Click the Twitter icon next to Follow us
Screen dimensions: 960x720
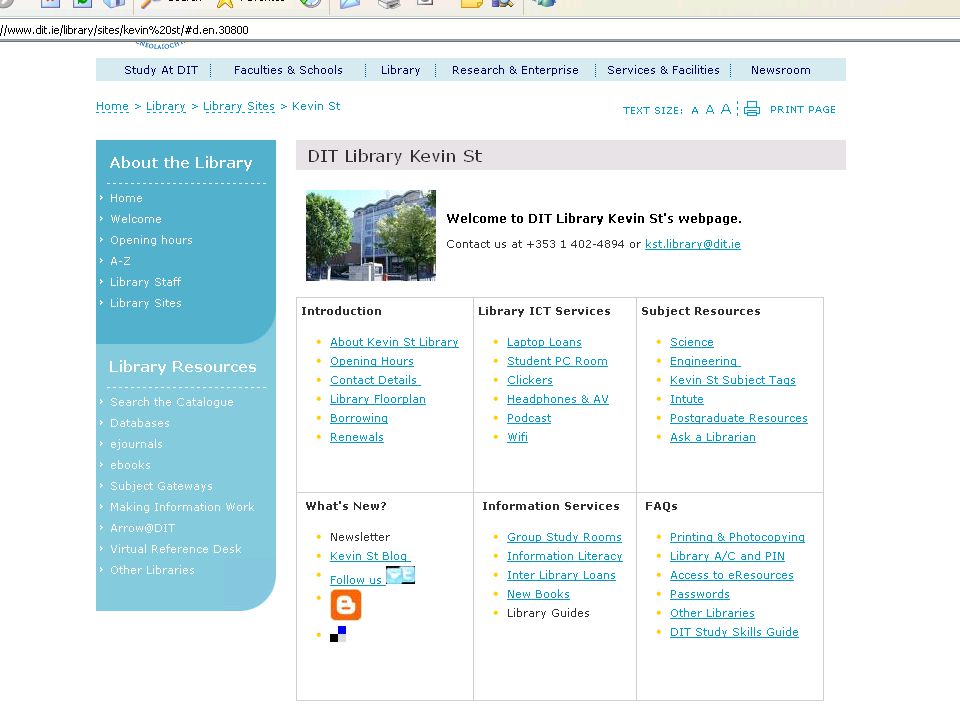[x=400, y=575]
